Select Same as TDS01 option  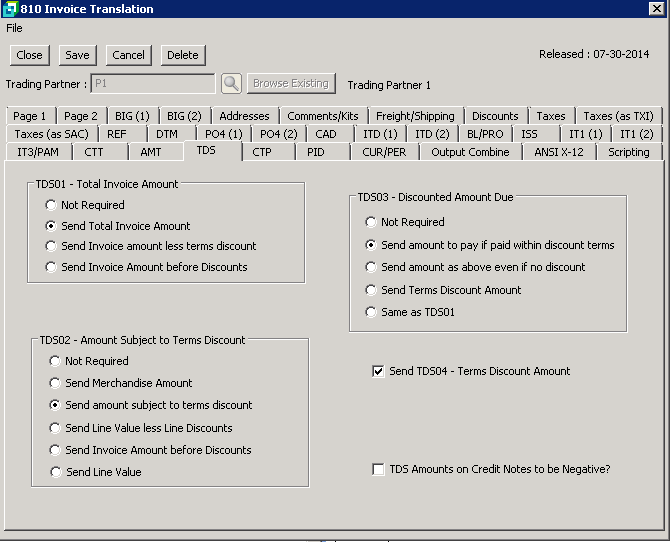pyautogui.click(x=371, y=312)
